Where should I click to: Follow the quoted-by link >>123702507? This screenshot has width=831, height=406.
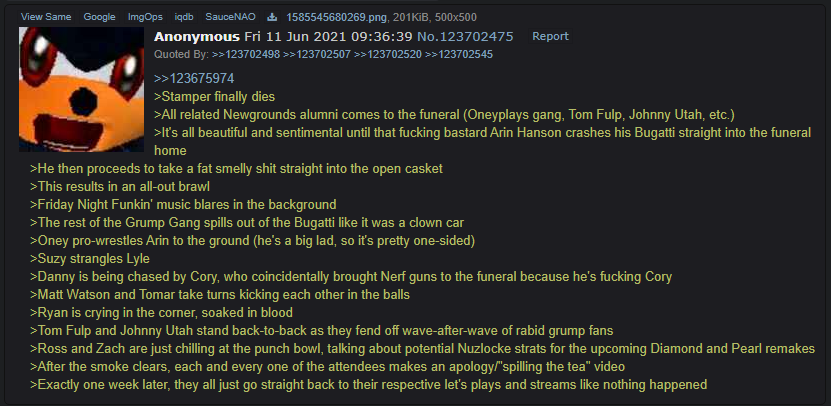point(317,54)
